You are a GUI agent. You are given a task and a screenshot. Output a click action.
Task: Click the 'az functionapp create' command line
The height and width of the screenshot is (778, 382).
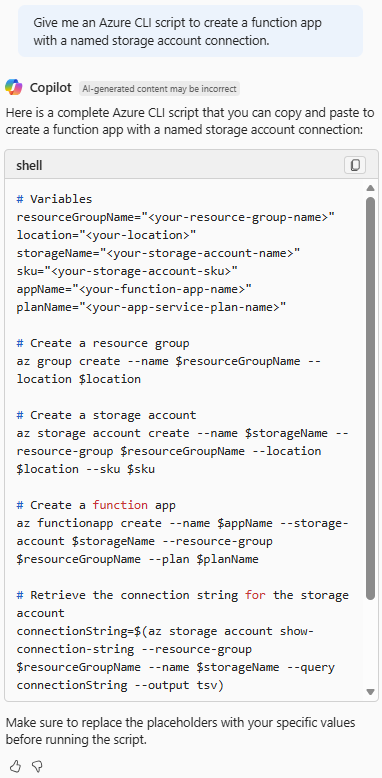tap(183, 523)
